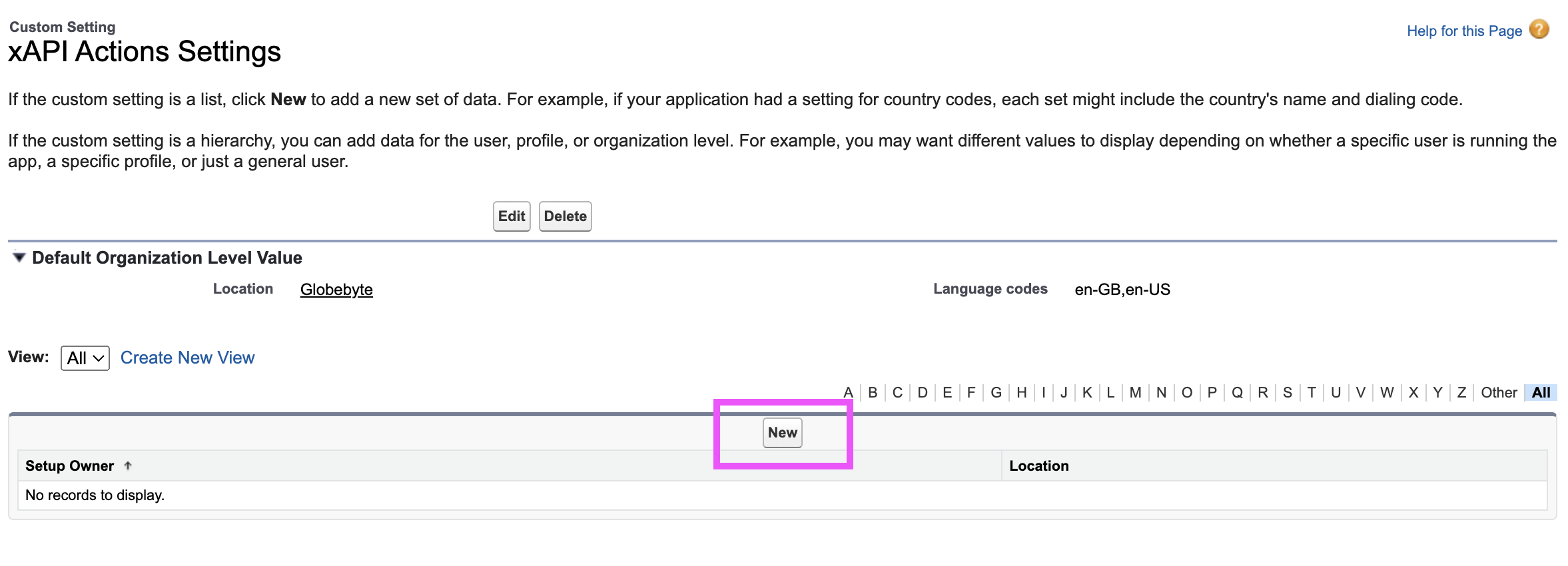The height and width of the screenshot is (566, 1568).
Task: Filter records by letter M
Action: point(1135,393)
